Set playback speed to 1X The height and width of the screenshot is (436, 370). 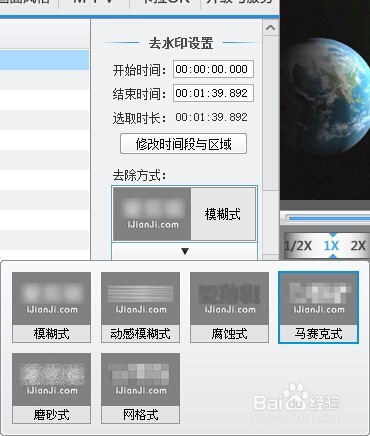click(x=331, y=246)
